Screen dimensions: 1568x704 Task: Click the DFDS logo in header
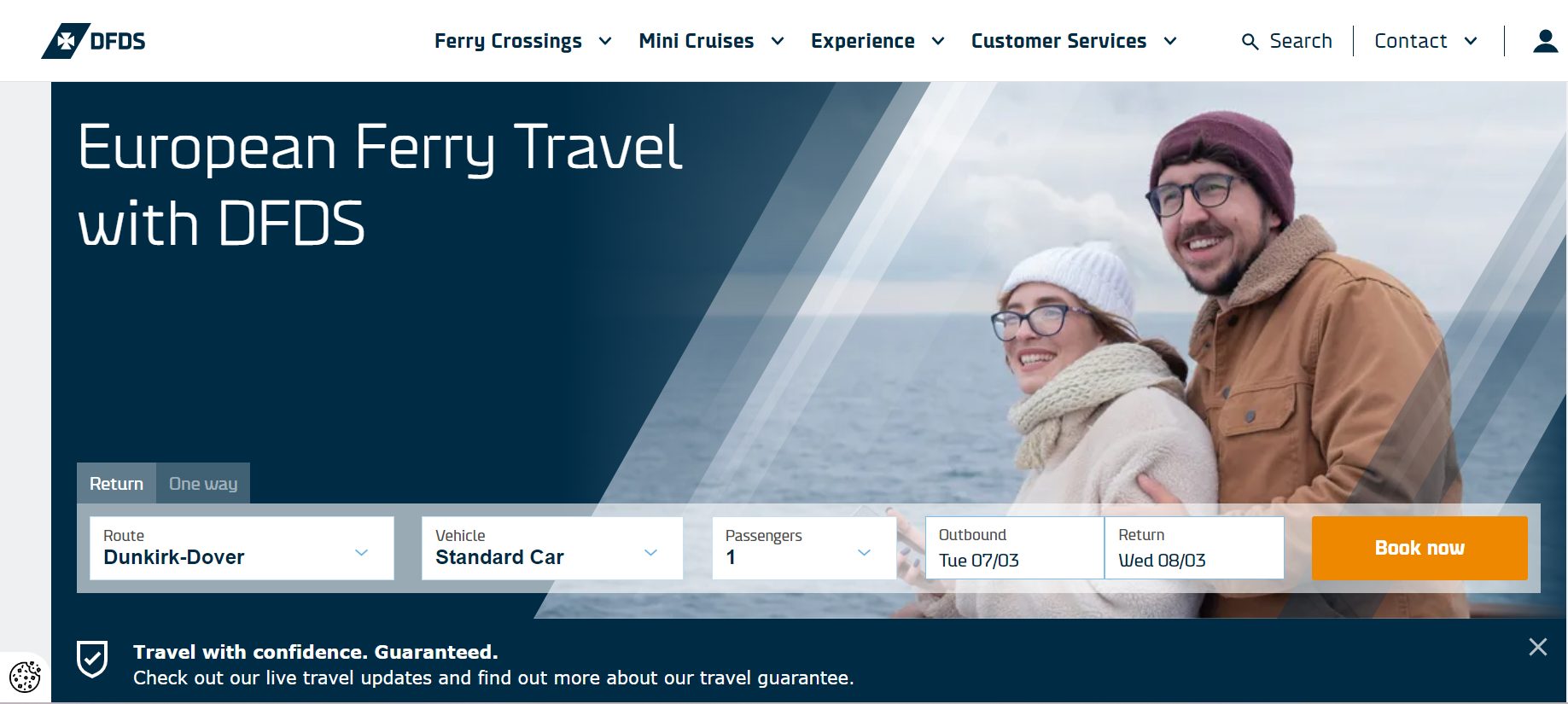click(x=94, y=41)
